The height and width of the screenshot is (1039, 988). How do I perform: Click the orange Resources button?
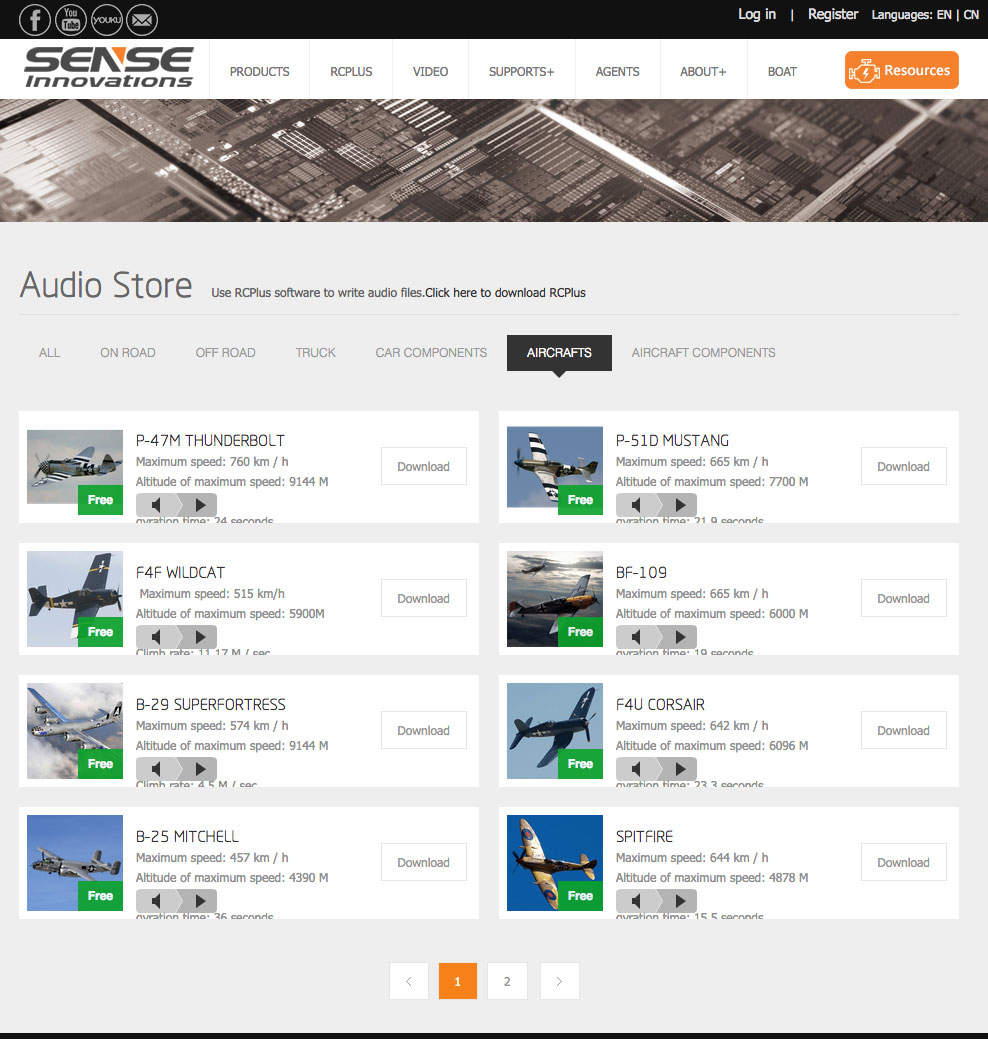coord(902,70)
